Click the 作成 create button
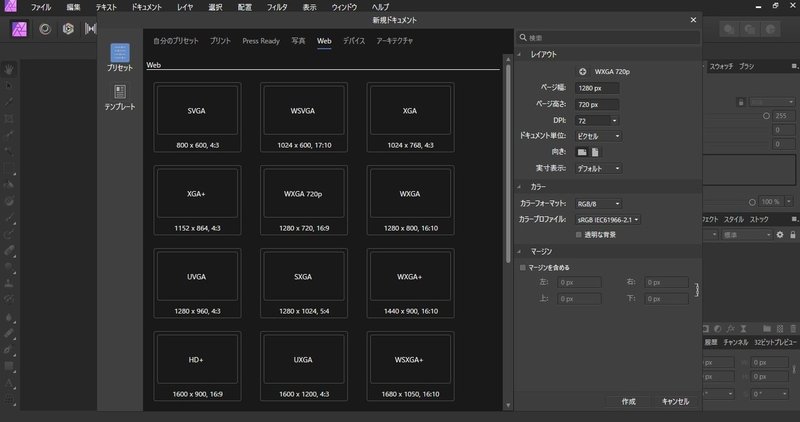800x422 pixels. point(629,402)
